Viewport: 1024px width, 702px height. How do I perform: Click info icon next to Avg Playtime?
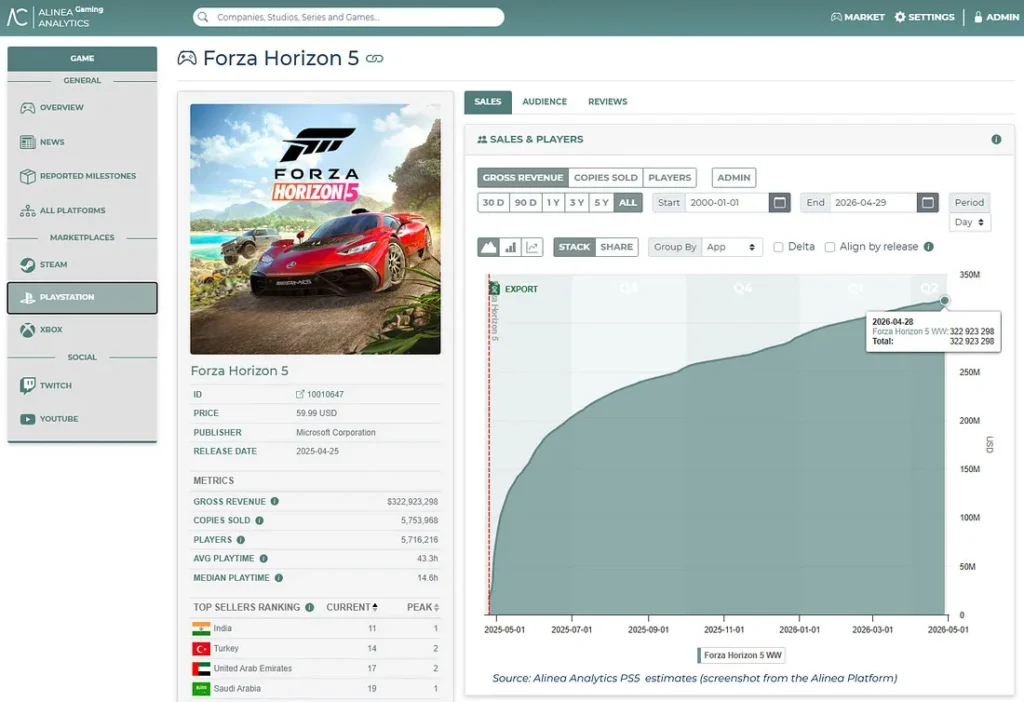coord(263,558)
